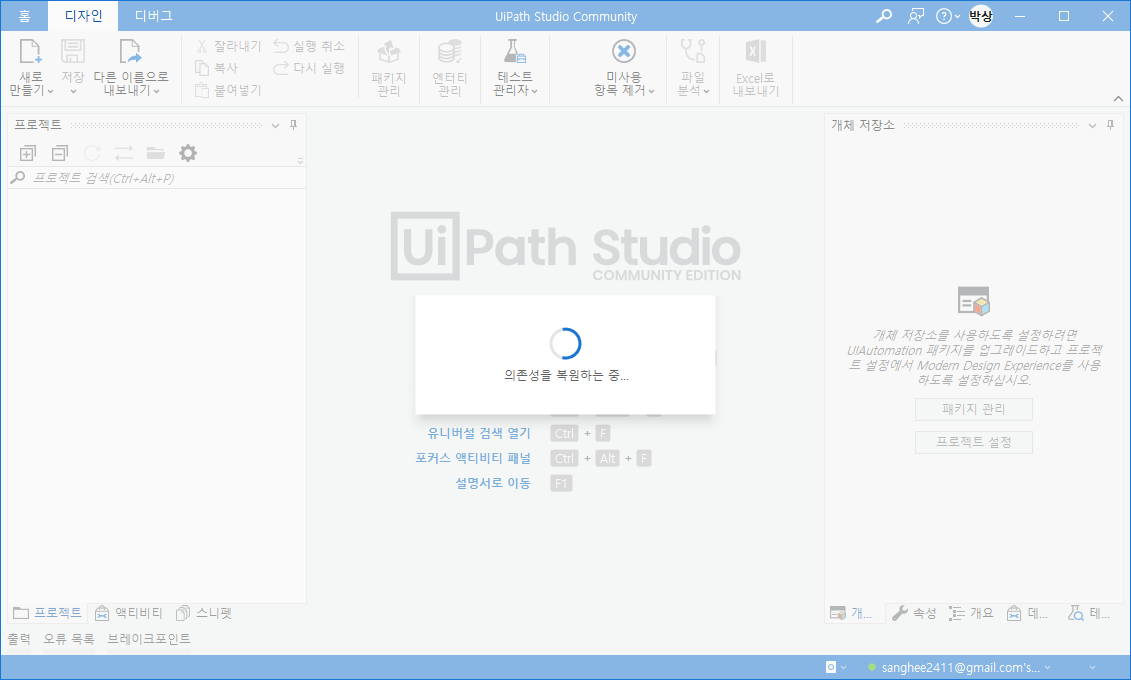Click Redo (다시 실행) in ribbon
The height and width of the screenshot is (680, 1131).
pyautogui.click(x=309, y=68)
